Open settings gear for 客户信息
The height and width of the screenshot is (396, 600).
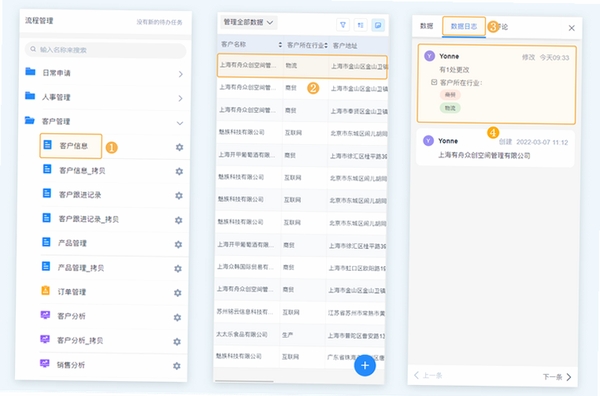(x=179, y=147)
